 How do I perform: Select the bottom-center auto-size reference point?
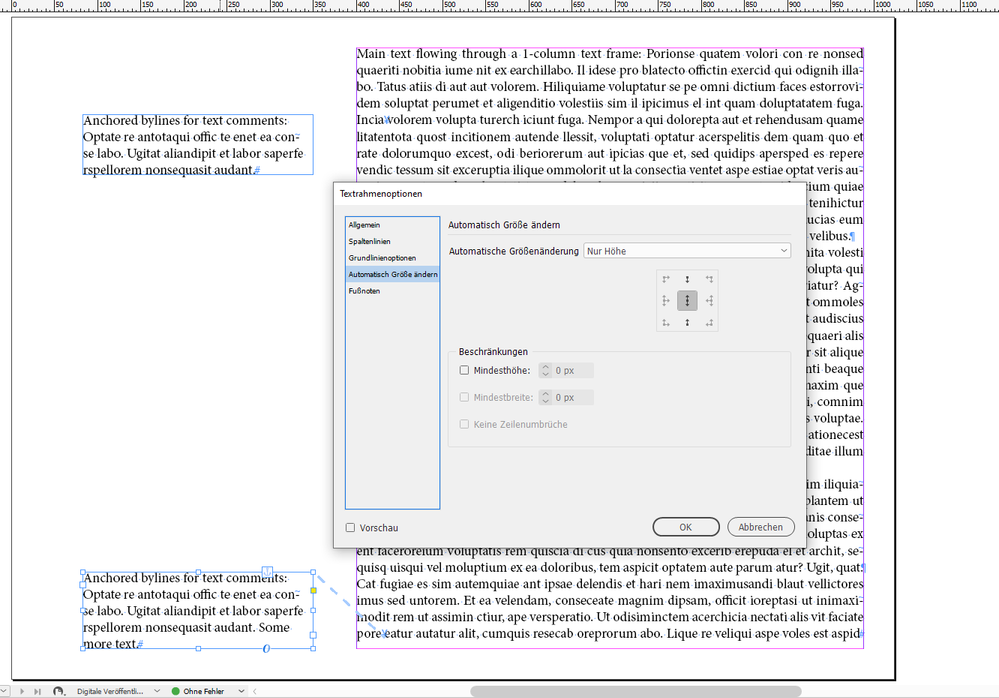click(x=687, y=322)
